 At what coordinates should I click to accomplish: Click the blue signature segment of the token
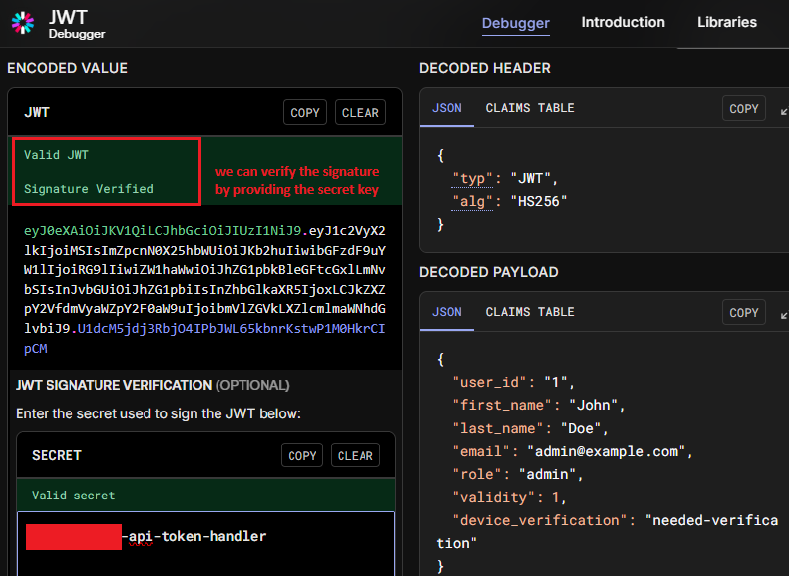coord(231,329)
